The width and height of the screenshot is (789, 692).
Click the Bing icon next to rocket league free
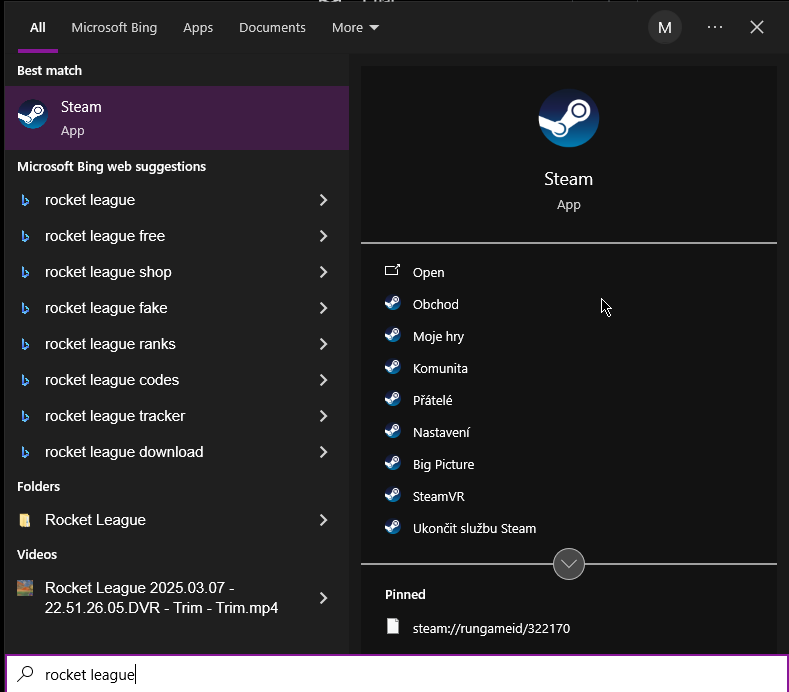[25, 236]
